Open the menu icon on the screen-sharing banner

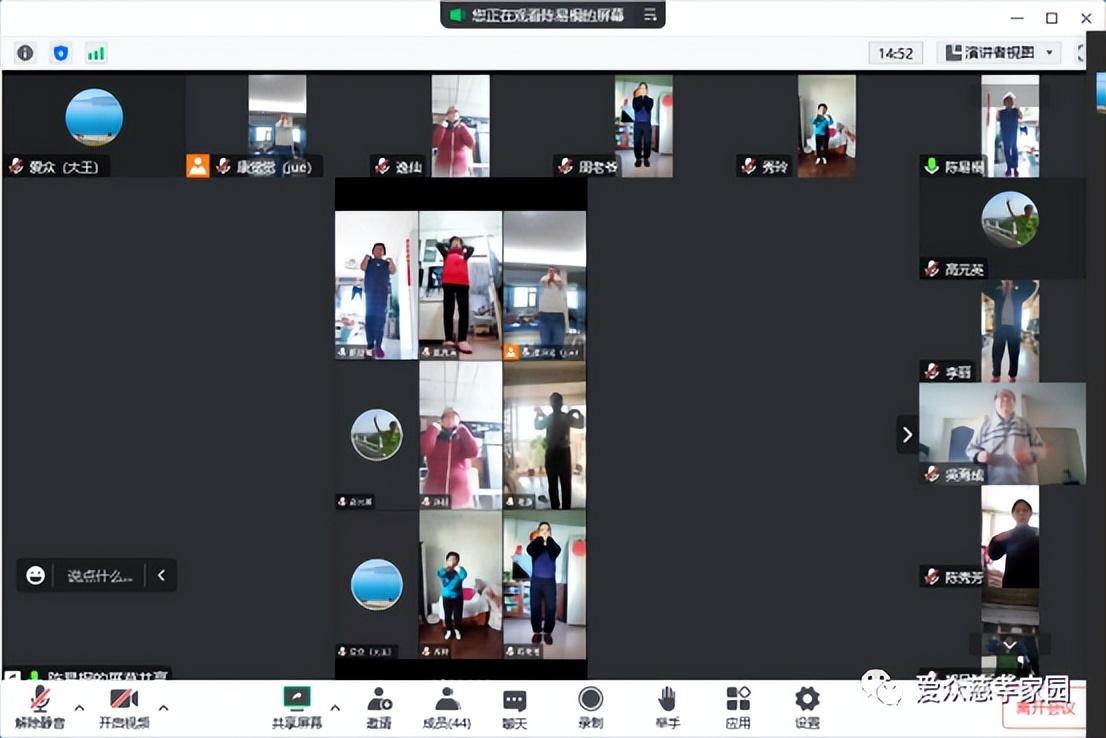pos(650,15)
